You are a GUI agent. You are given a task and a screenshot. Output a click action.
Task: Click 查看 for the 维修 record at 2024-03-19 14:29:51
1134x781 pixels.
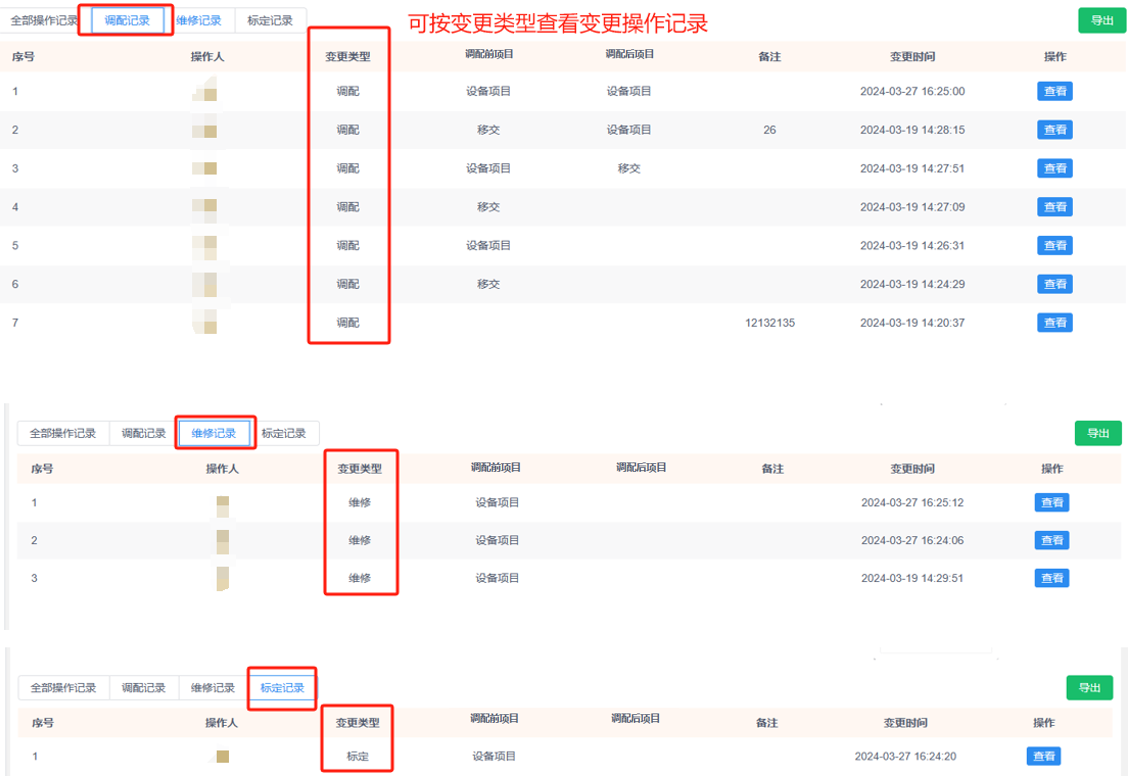(1051, 578)
